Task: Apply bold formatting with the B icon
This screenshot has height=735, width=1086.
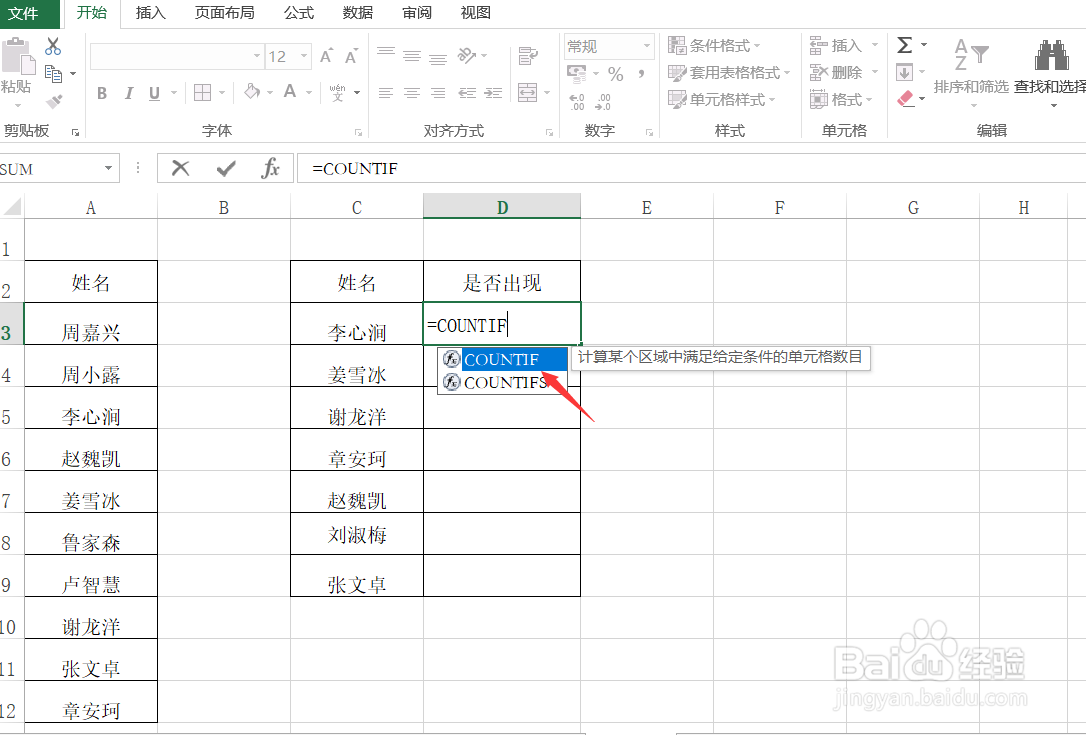Action: (x=102, y=92)
